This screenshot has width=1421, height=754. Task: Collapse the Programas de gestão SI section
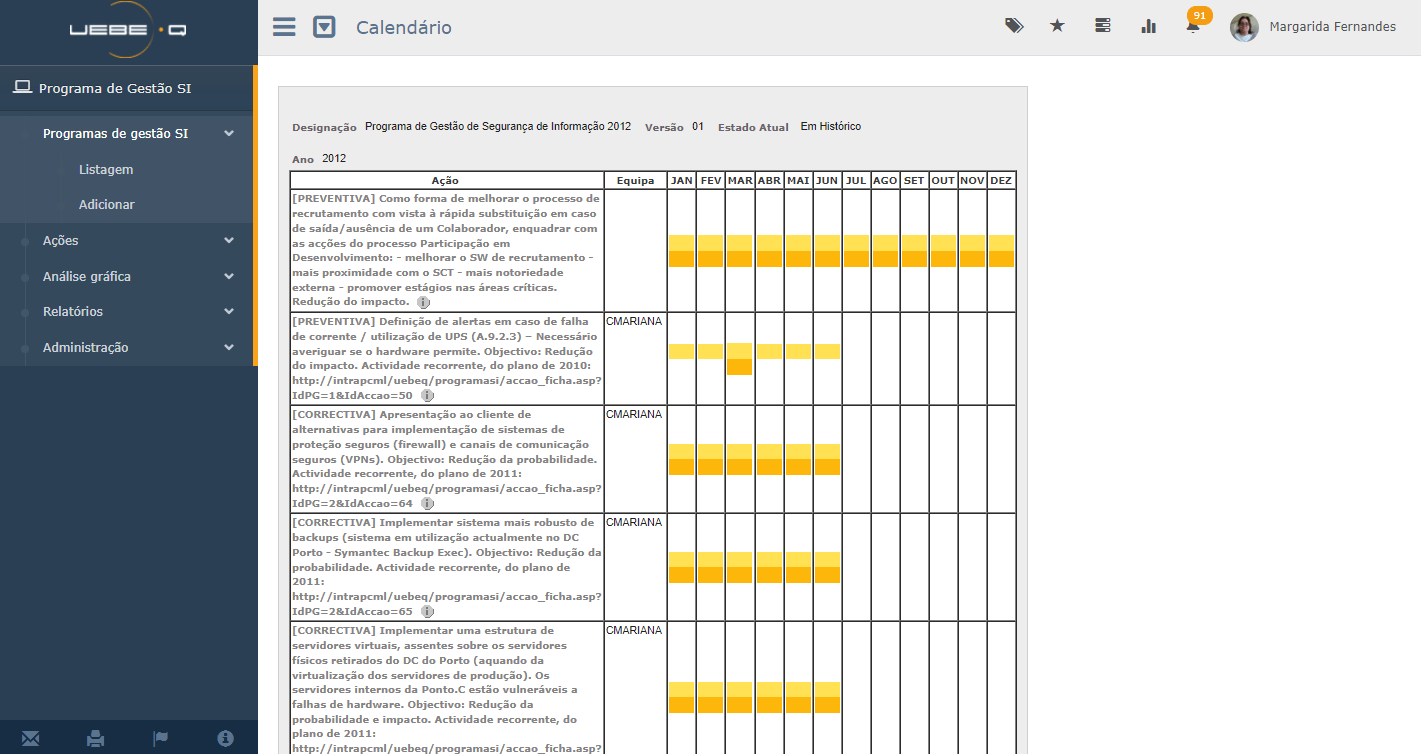229,134
